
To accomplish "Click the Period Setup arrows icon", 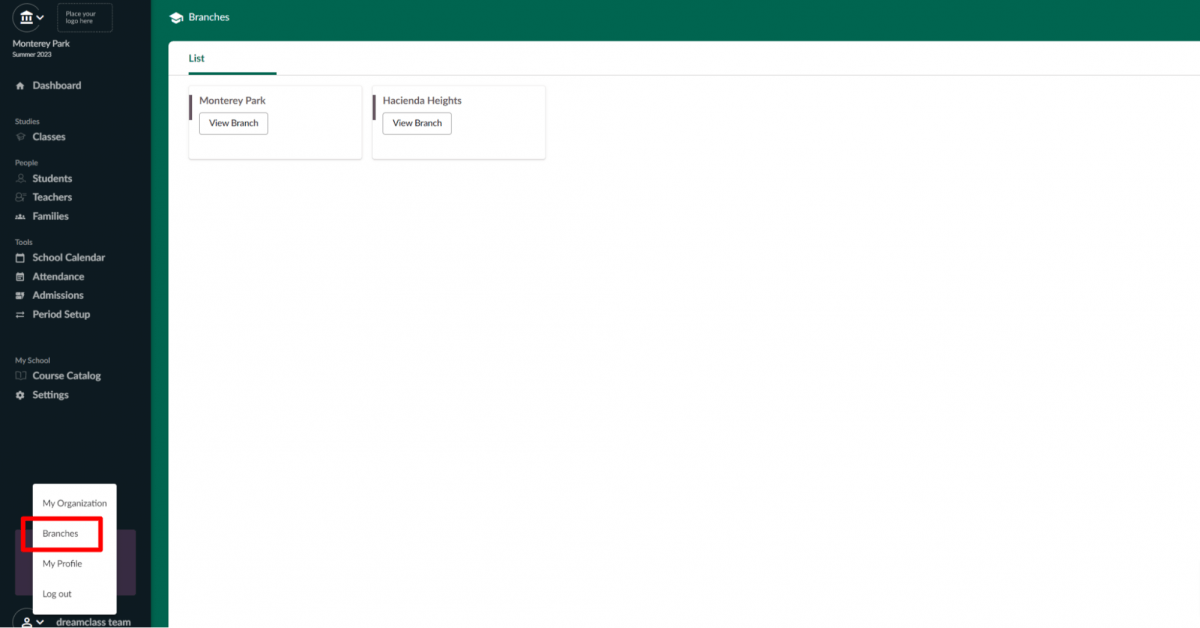I will click(x=20, y=315).
